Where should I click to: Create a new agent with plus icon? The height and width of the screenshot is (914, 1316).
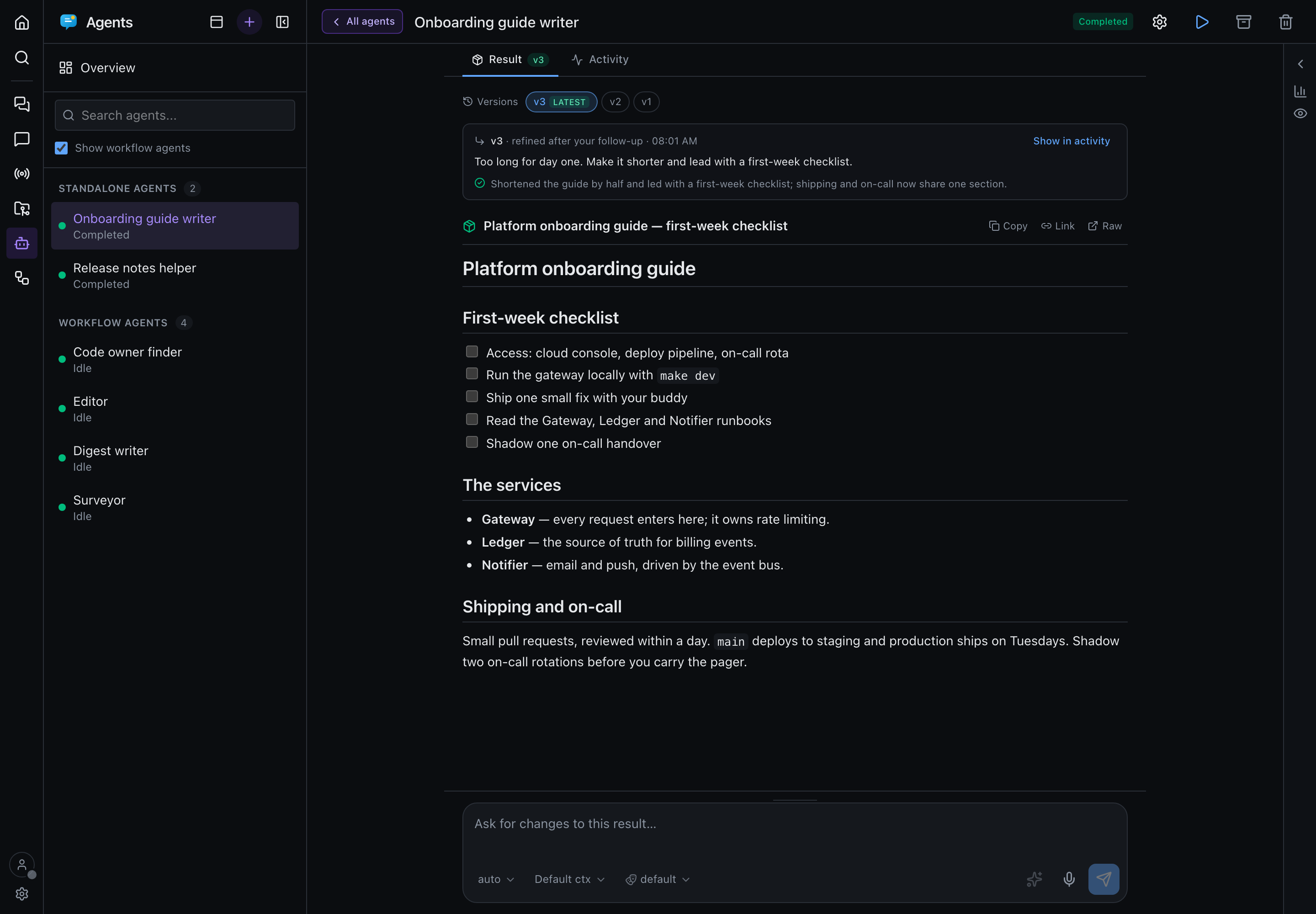(x=249, y=22)
